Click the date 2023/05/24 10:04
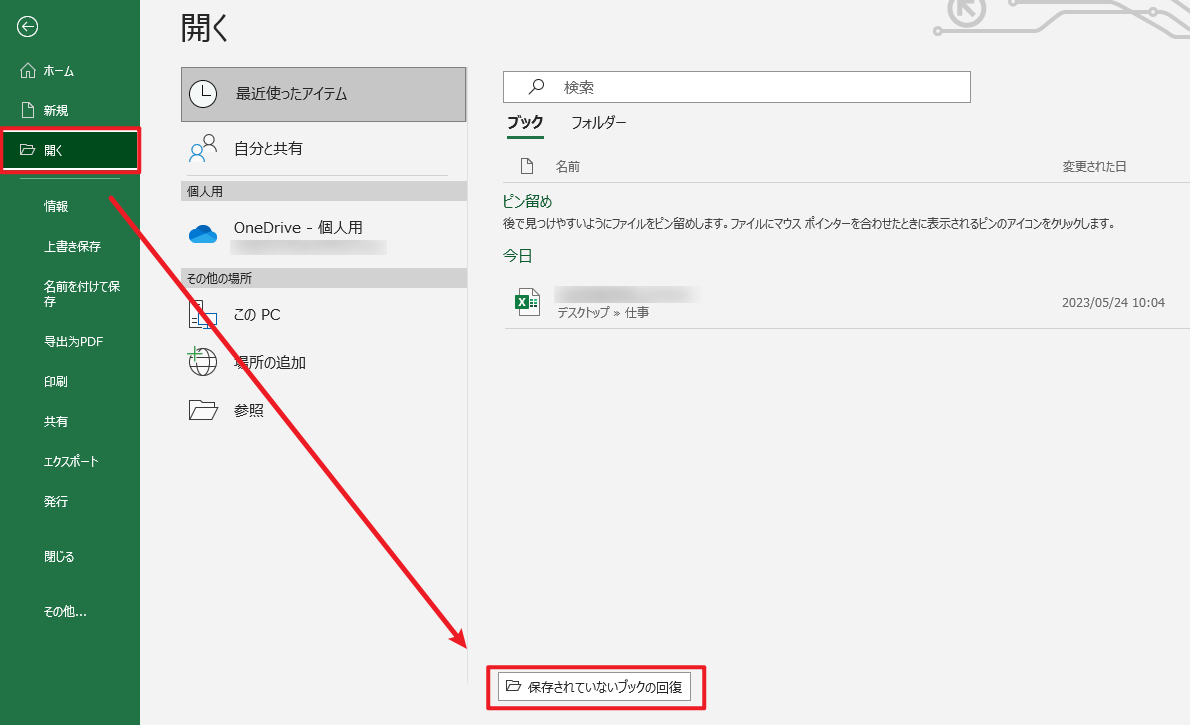The width and height of the screenshot is (1190, 725). tap(1113, 302)
